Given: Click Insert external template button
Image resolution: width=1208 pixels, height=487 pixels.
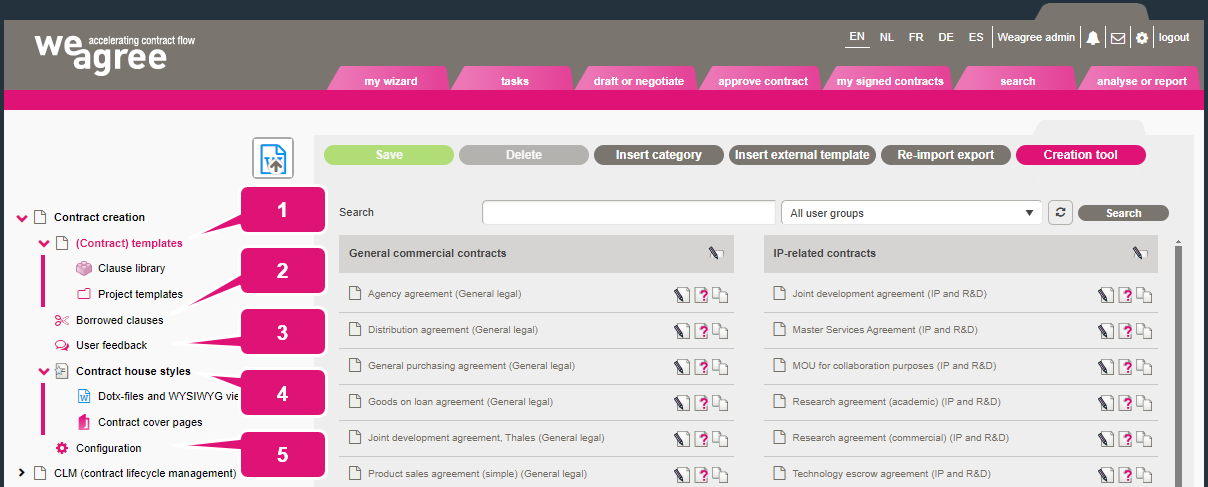Looking at the screenshot, I should [802, 155].
